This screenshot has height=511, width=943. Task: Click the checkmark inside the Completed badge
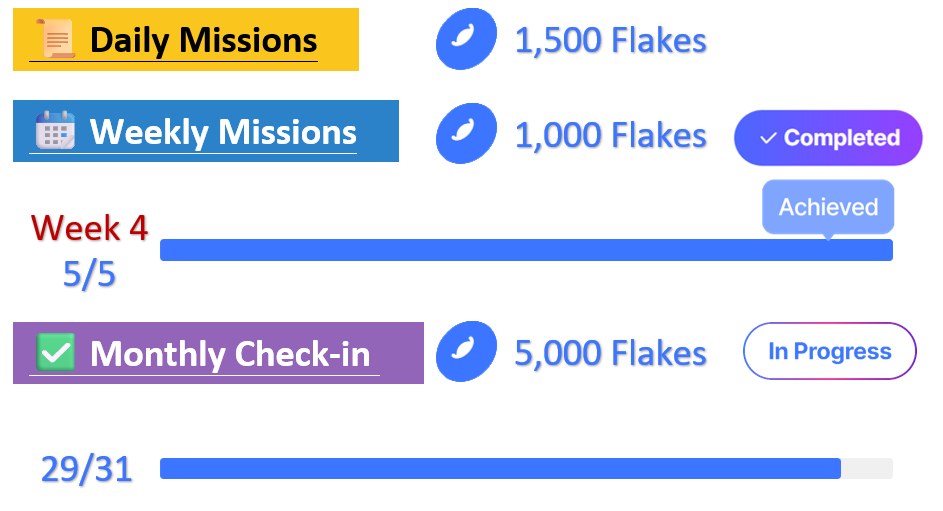(x=768, y=138)
